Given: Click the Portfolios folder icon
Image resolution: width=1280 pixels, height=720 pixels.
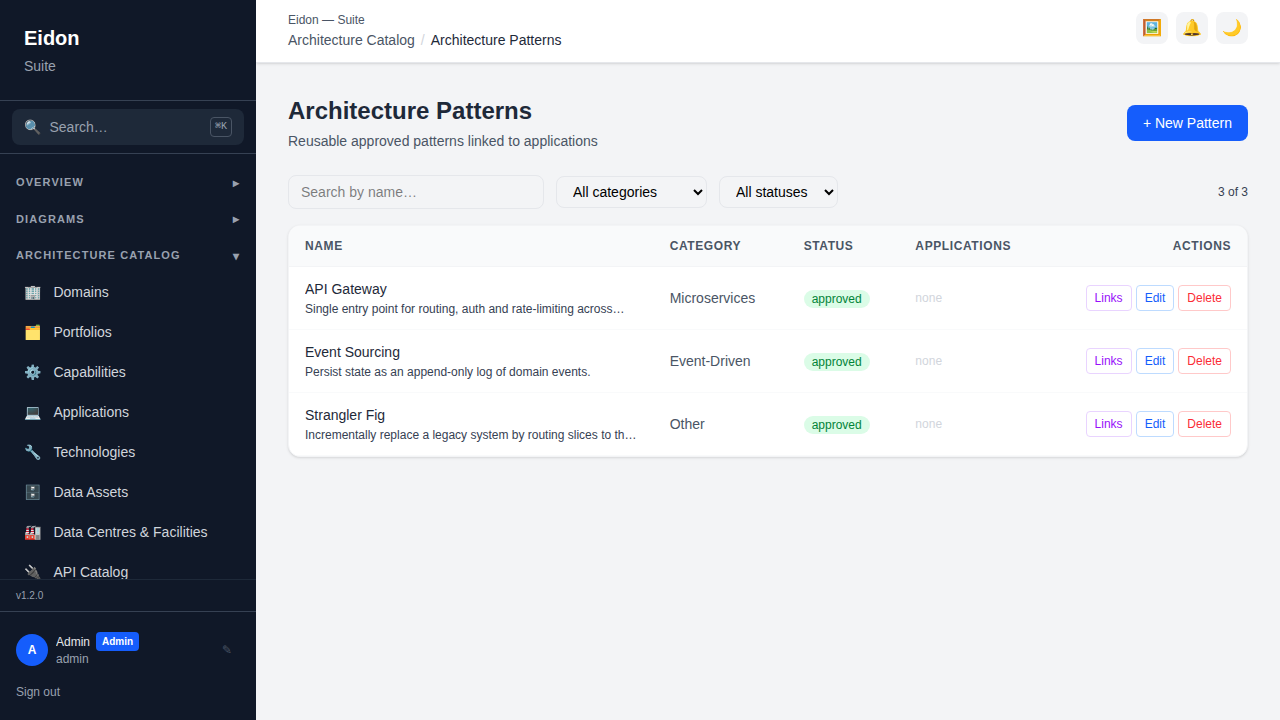Looking at the screenshot, I should (x=33, y=332).
